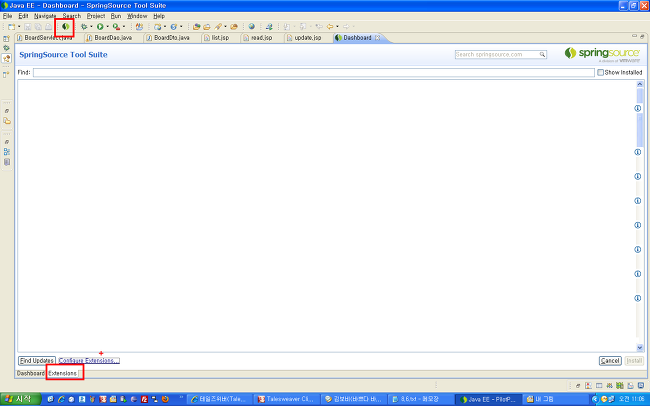Click the Open Web Browser globe icon
The image size is (650, 406).
pyautogui.click(x=252, y=27)
